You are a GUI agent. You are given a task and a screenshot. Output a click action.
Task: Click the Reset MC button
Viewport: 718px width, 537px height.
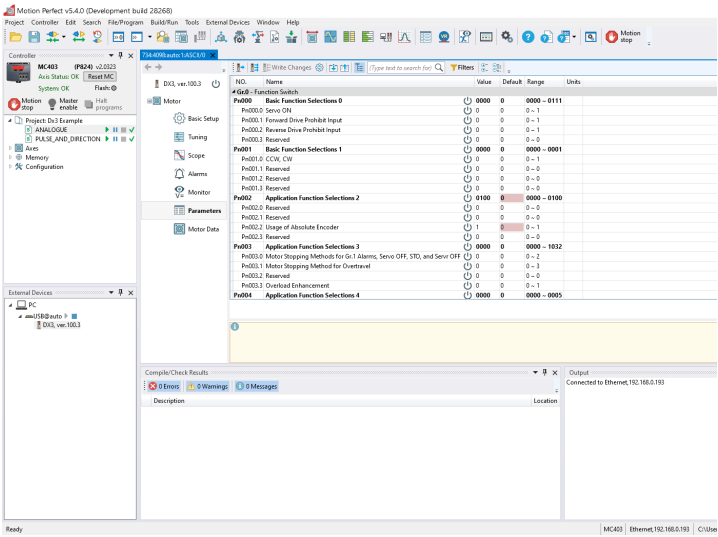coord(101,76)
